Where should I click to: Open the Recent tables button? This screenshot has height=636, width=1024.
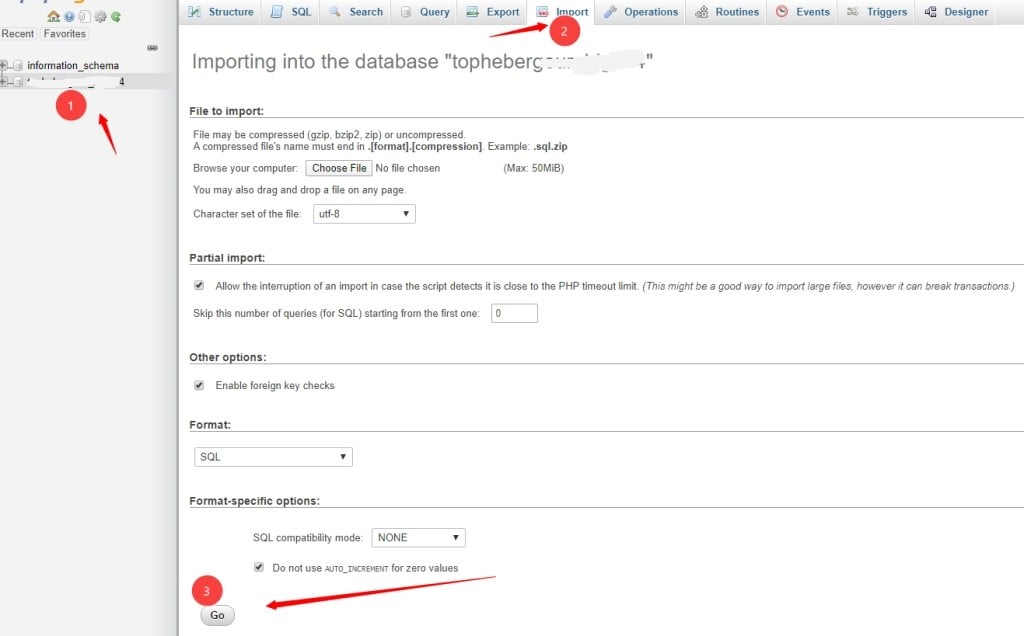(x=18, y=33)
